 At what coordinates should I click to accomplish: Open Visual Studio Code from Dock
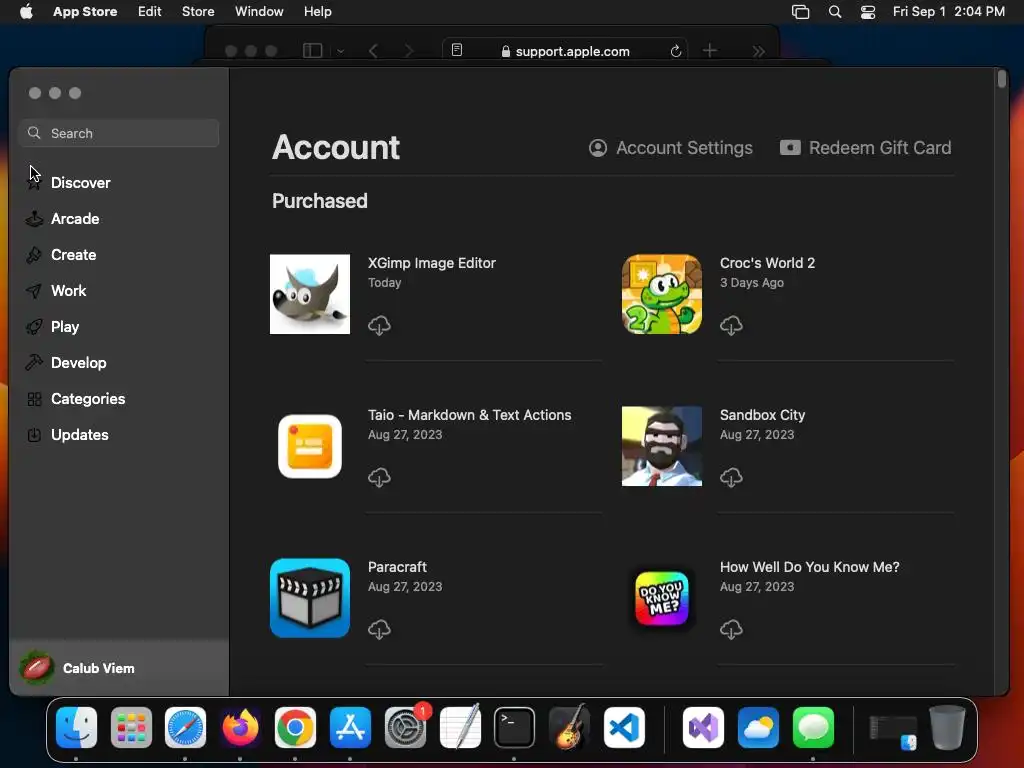coord(624,728)
